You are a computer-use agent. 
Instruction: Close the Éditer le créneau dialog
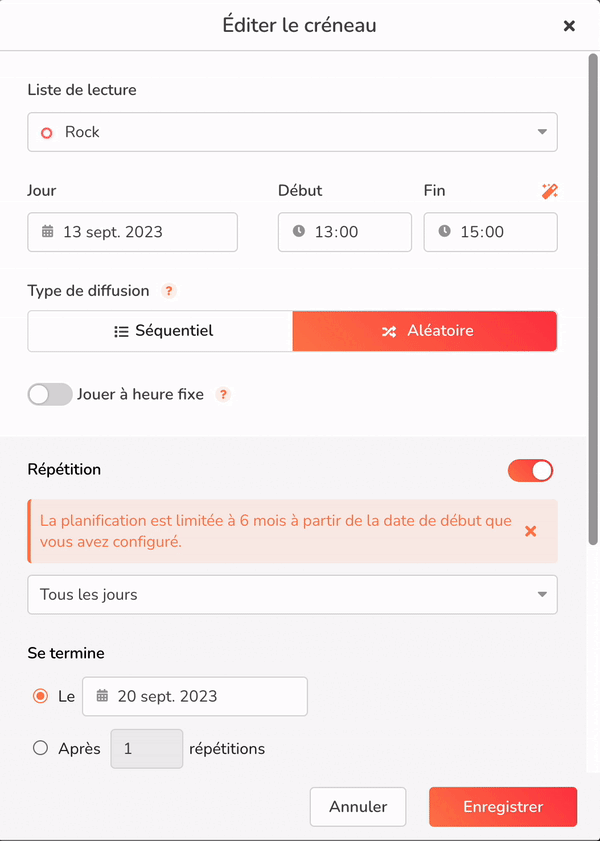[569, 25]
